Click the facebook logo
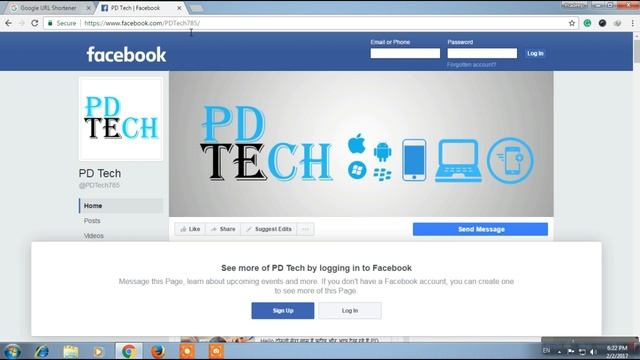640x360 pixels. (x=126, y=54)
